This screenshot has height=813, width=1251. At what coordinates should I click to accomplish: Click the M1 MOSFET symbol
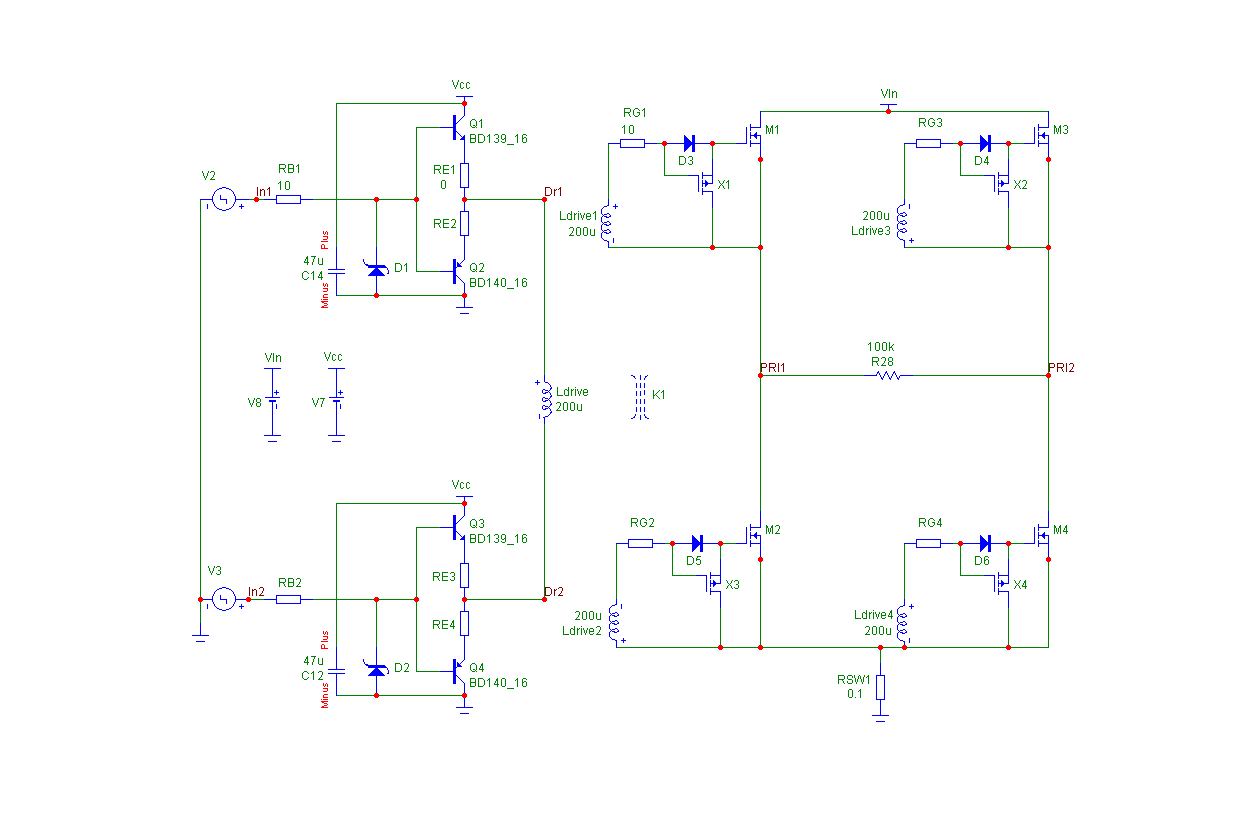752,136
